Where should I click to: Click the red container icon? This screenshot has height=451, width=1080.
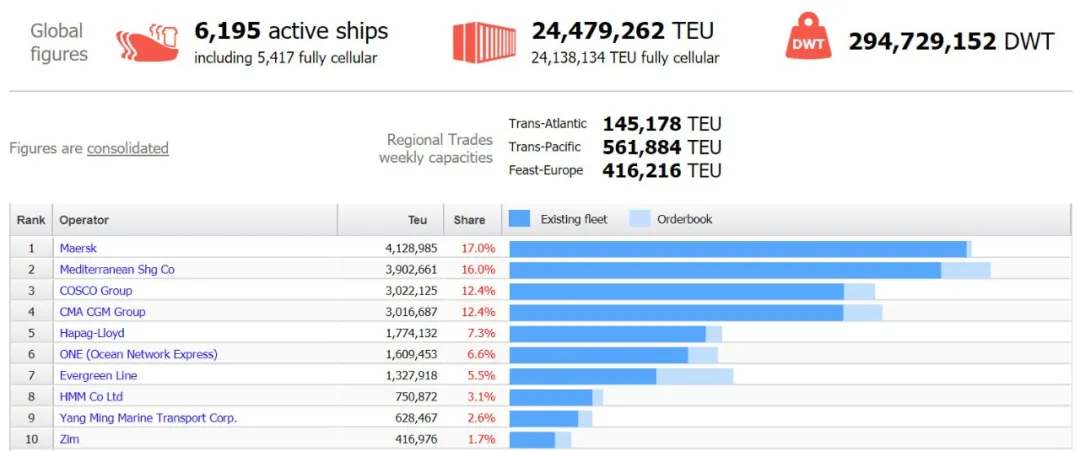485,42
